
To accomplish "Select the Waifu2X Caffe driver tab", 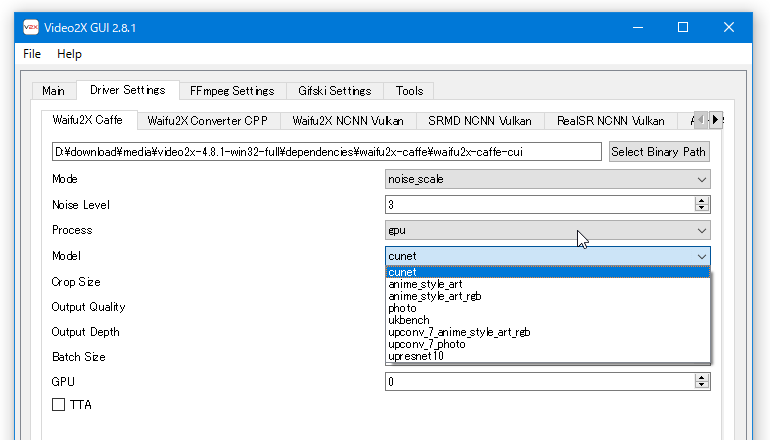I will pyautogui.click(x=87, y=120).
